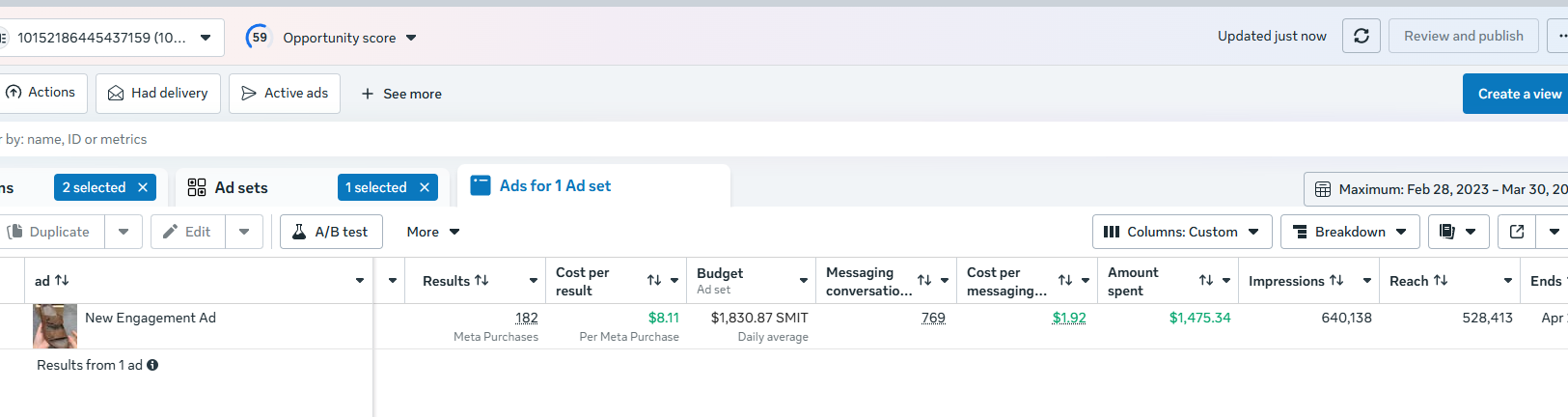
Task: Sort by the Results column arrows
Action: [x=481, y=281]
